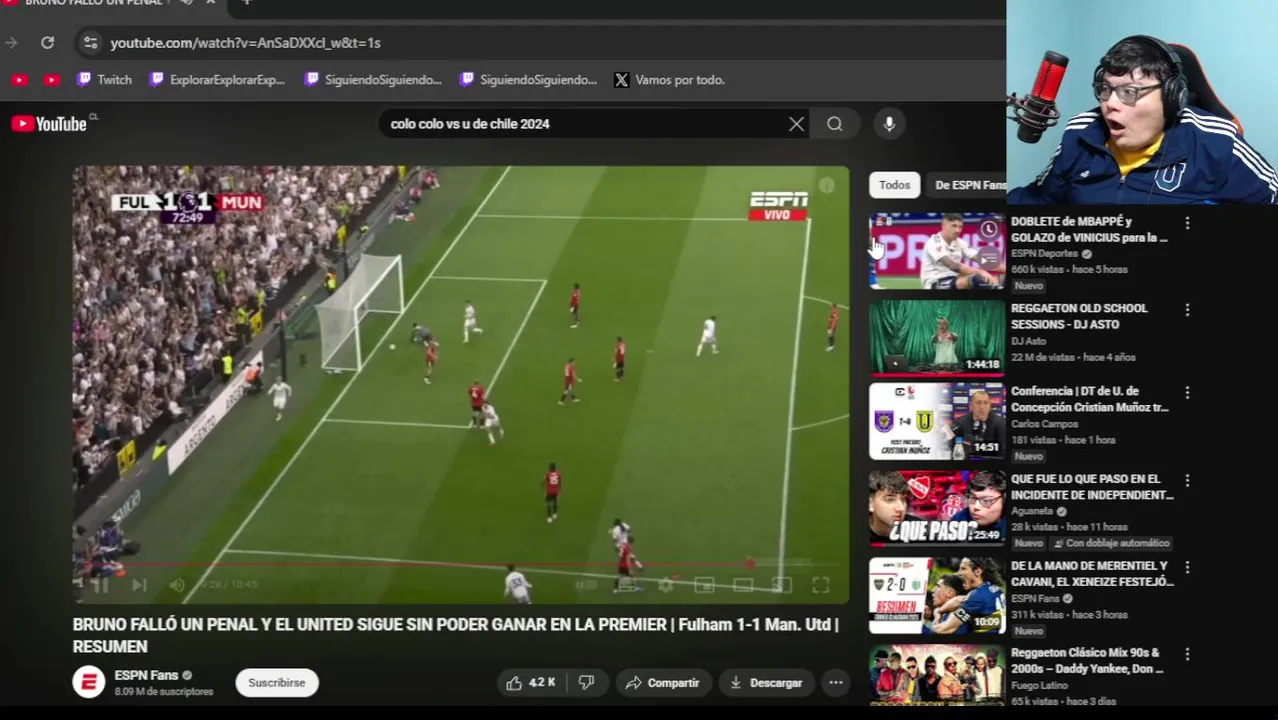Click the video info icon at top-right of player
Screen dimensions: 1278x720
pos(827,185)
